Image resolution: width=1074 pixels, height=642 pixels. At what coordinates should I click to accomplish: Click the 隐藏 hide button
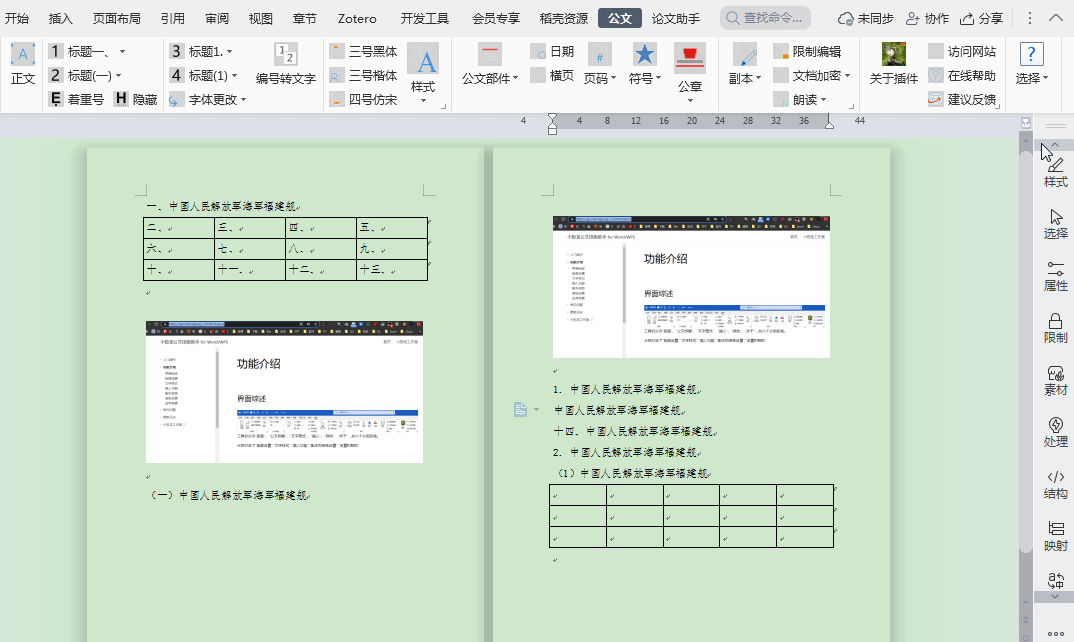click(136, 99)
